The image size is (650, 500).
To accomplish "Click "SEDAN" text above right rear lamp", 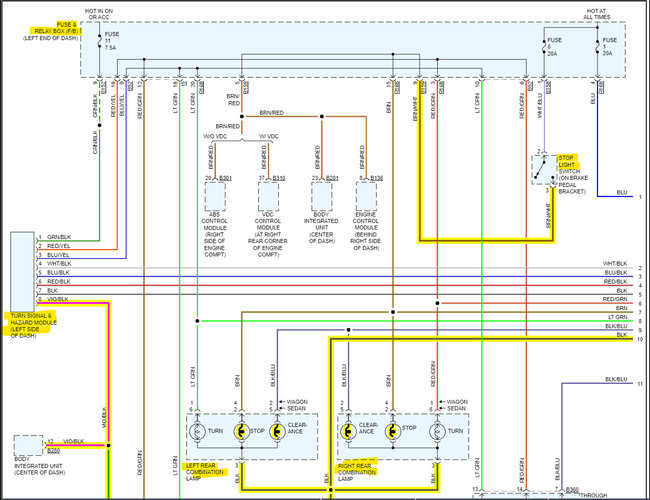I will click(456, 408).
